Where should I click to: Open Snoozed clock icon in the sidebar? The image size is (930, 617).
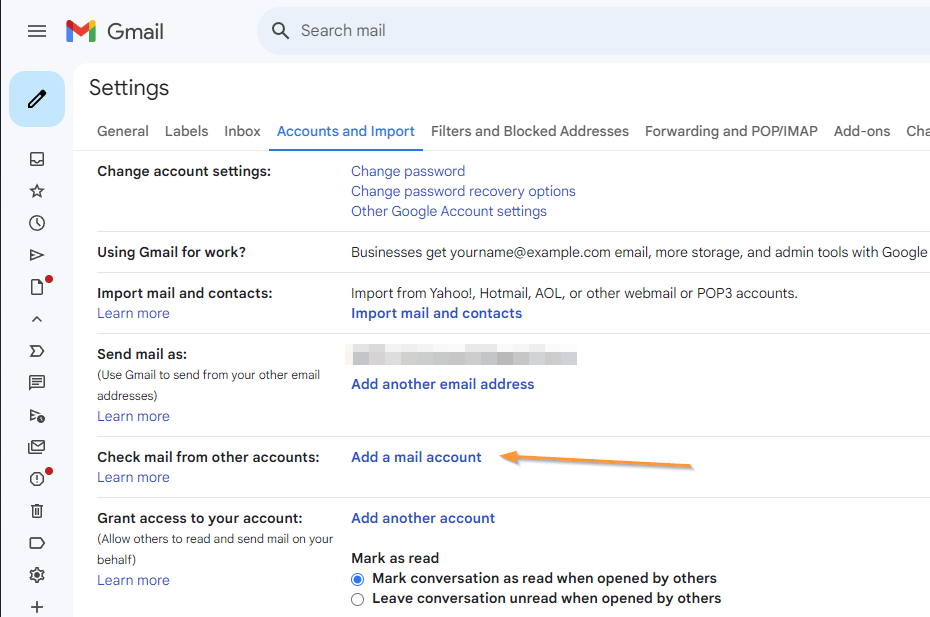[x=37, y=223]
